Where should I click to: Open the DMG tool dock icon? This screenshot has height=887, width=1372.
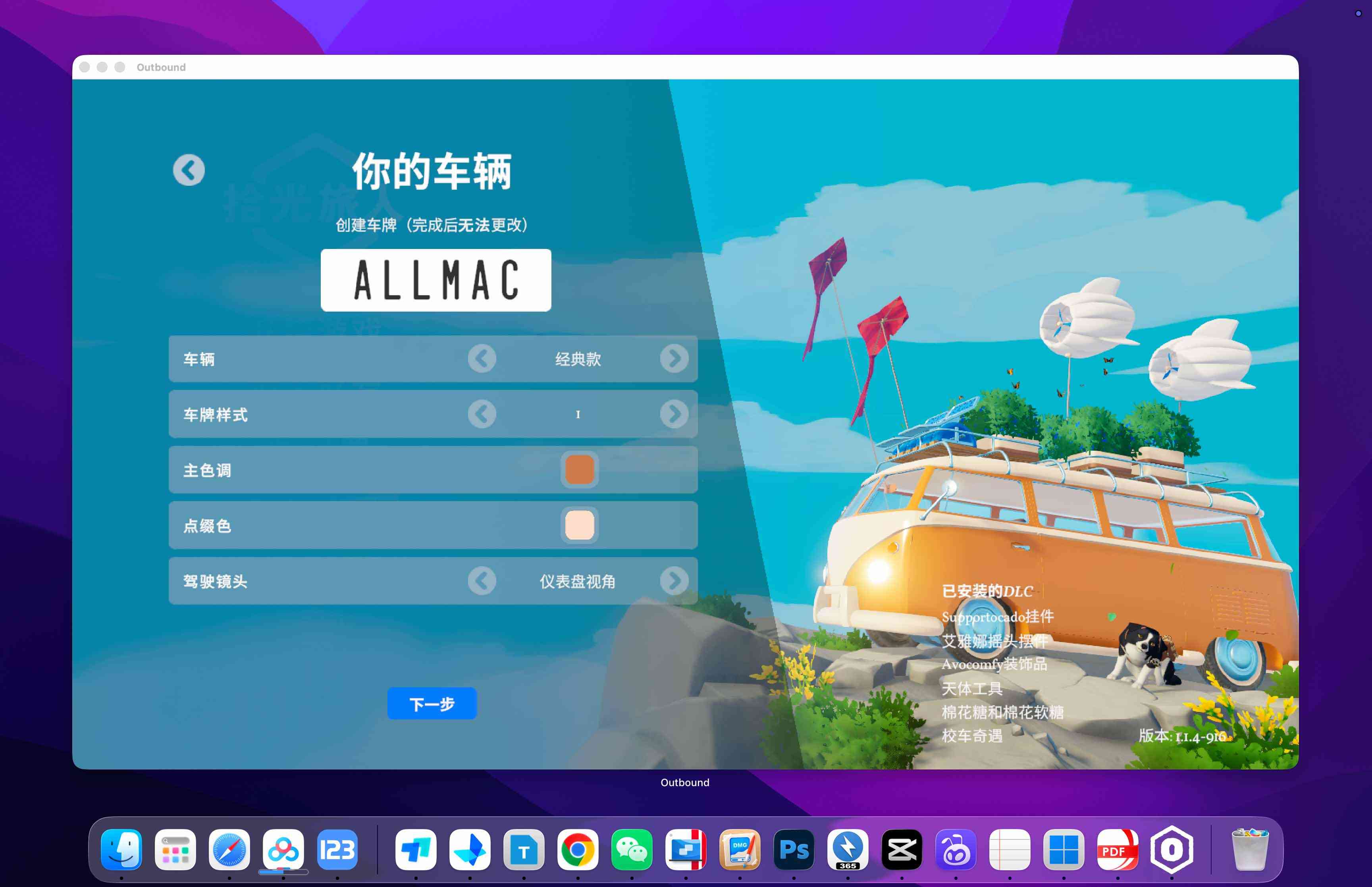[x=740, y=850]
